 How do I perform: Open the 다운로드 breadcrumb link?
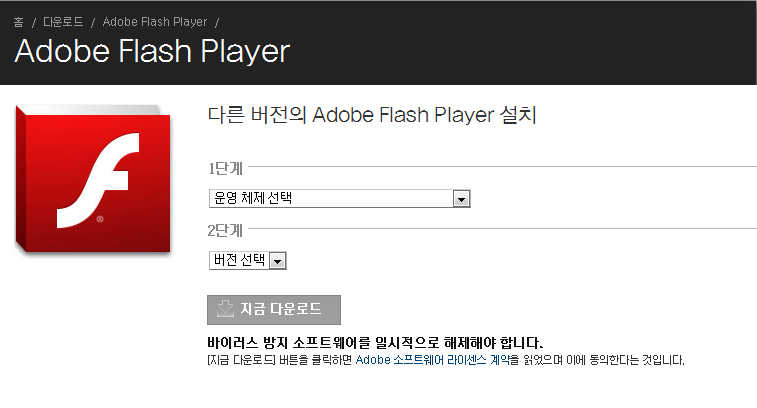[x=63, y=22]
